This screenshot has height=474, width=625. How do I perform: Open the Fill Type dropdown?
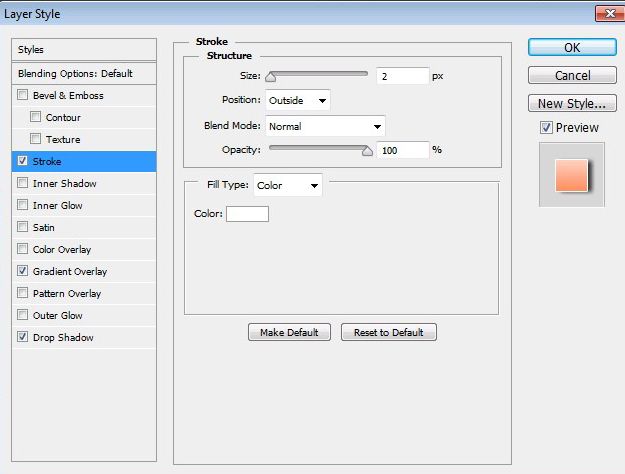click(288, 185)
